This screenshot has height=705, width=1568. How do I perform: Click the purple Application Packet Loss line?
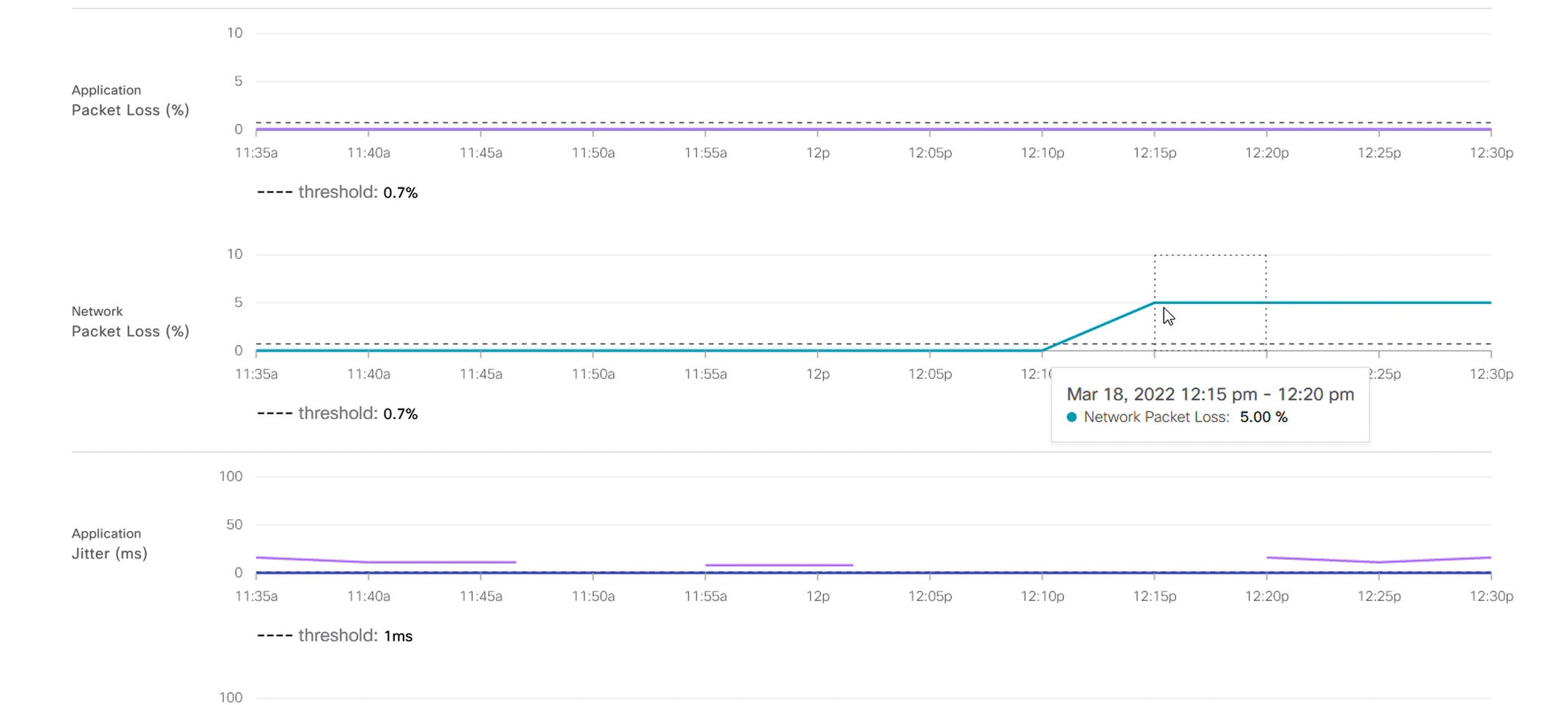[738, 129]
